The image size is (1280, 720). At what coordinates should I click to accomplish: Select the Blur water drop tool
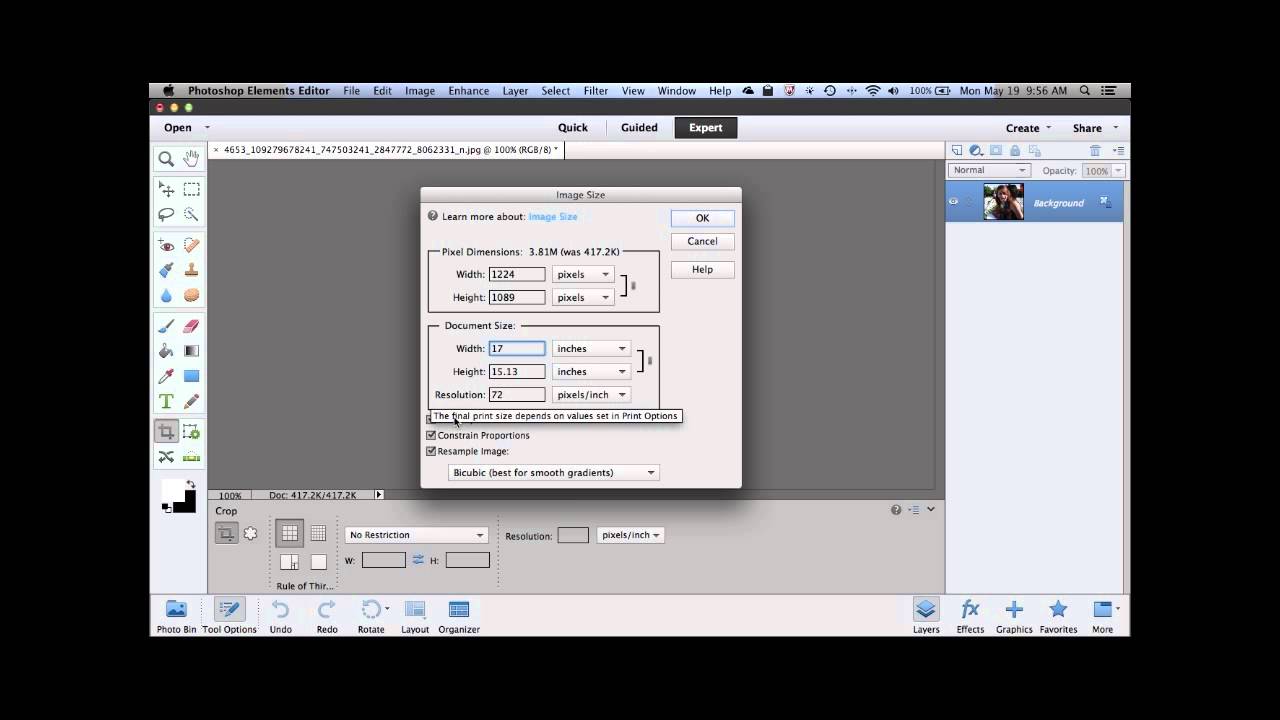(166, 295)
